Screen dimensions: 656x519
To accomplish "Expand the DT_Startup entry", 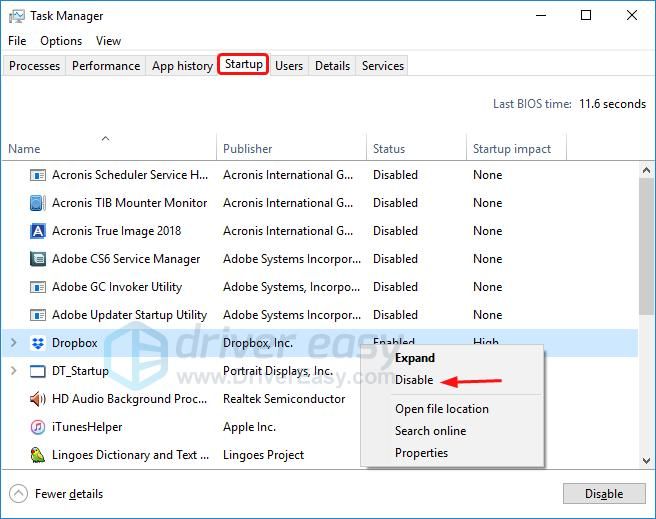I will [x=13, y=371].
